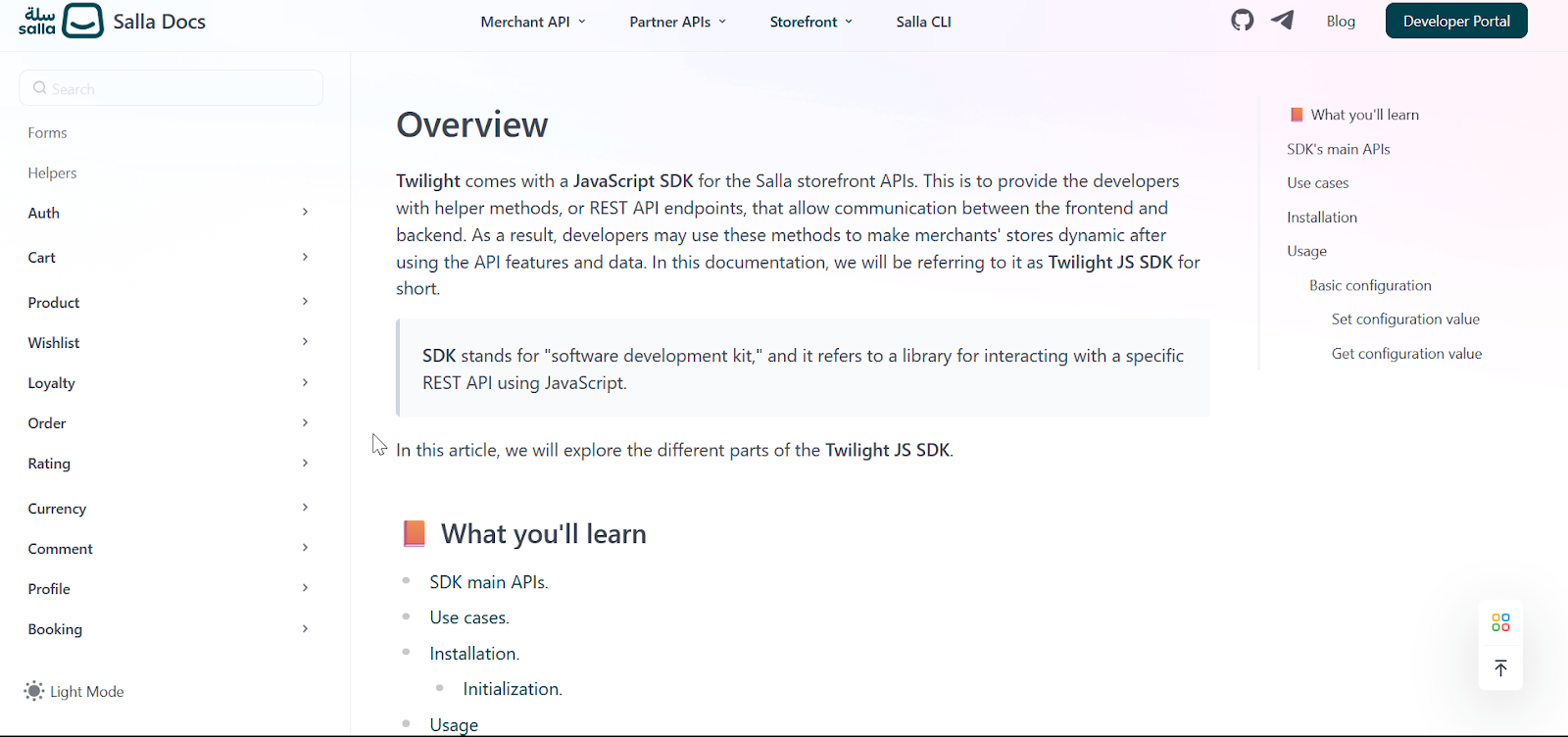This screenshot has height=737, width=1568.
Task: Click the scroll-to-top arrow icon
Action: [x=1500, y=668]
